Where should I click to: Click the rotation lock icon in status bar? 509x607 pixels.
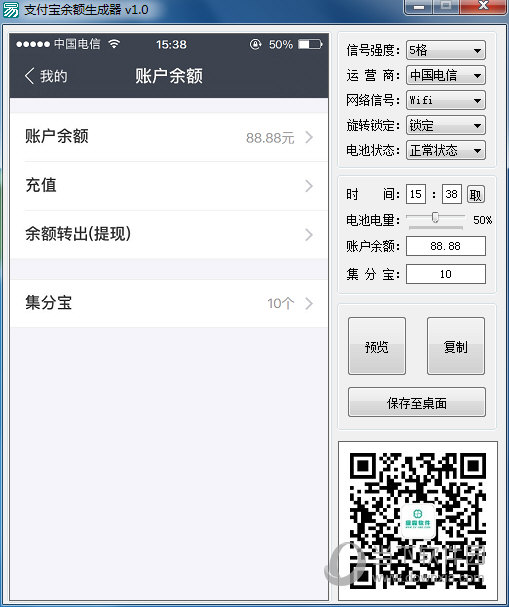click(255, 44)
